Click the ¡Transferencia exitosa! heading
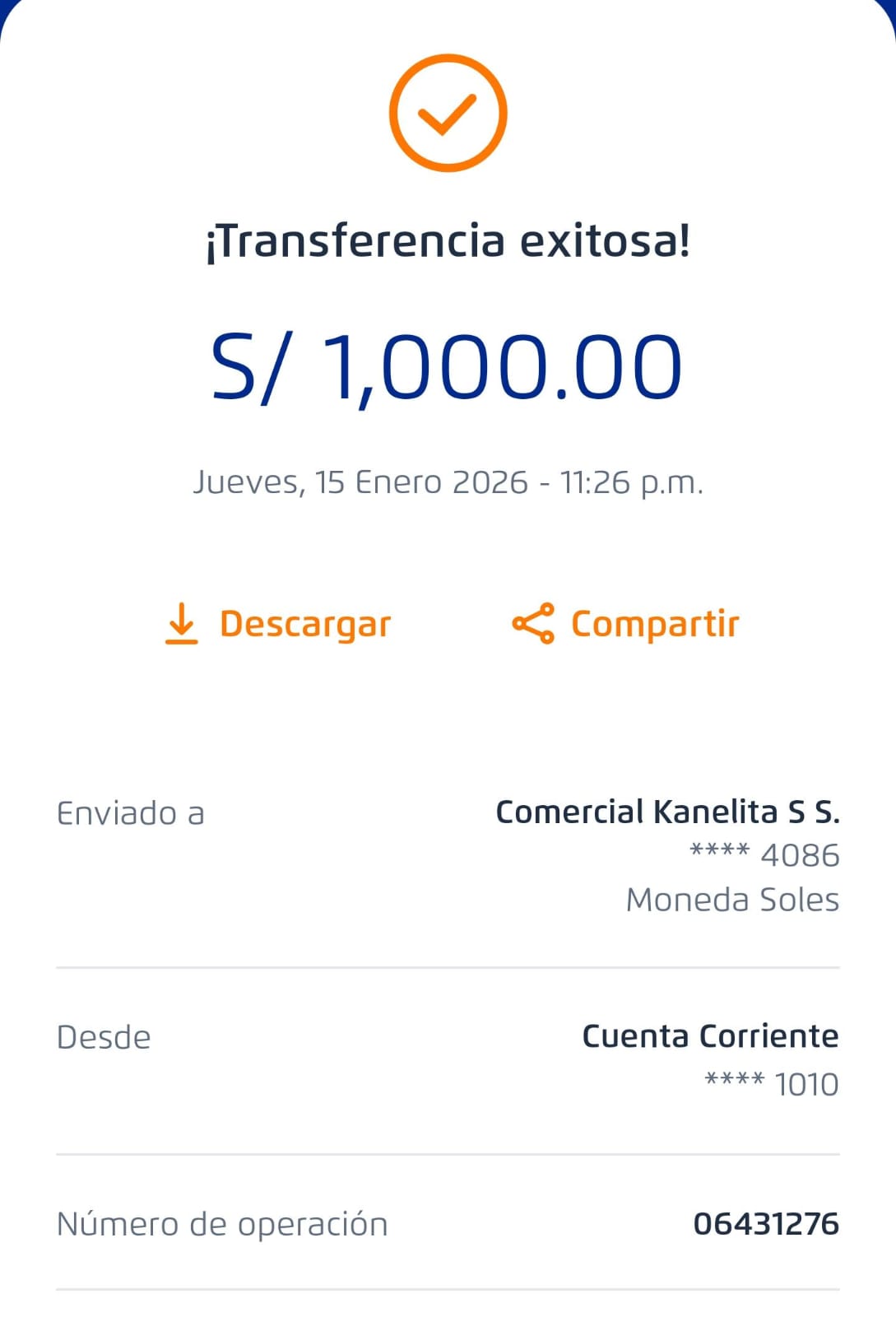This screenshot has height=1317, width=896. point(448,241)
